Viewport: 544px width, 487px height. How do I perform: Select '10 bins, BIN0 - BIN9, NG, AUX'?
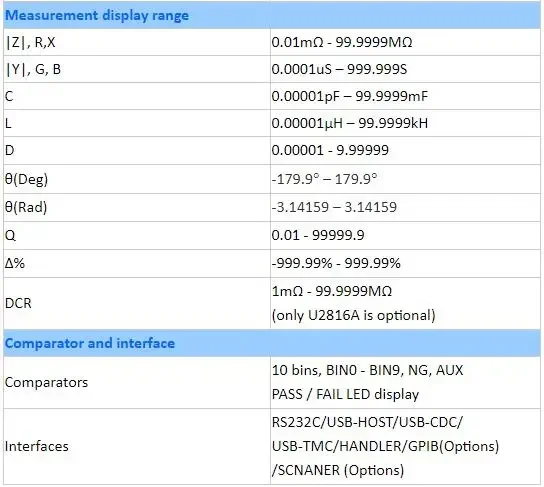tap(367, 370)
